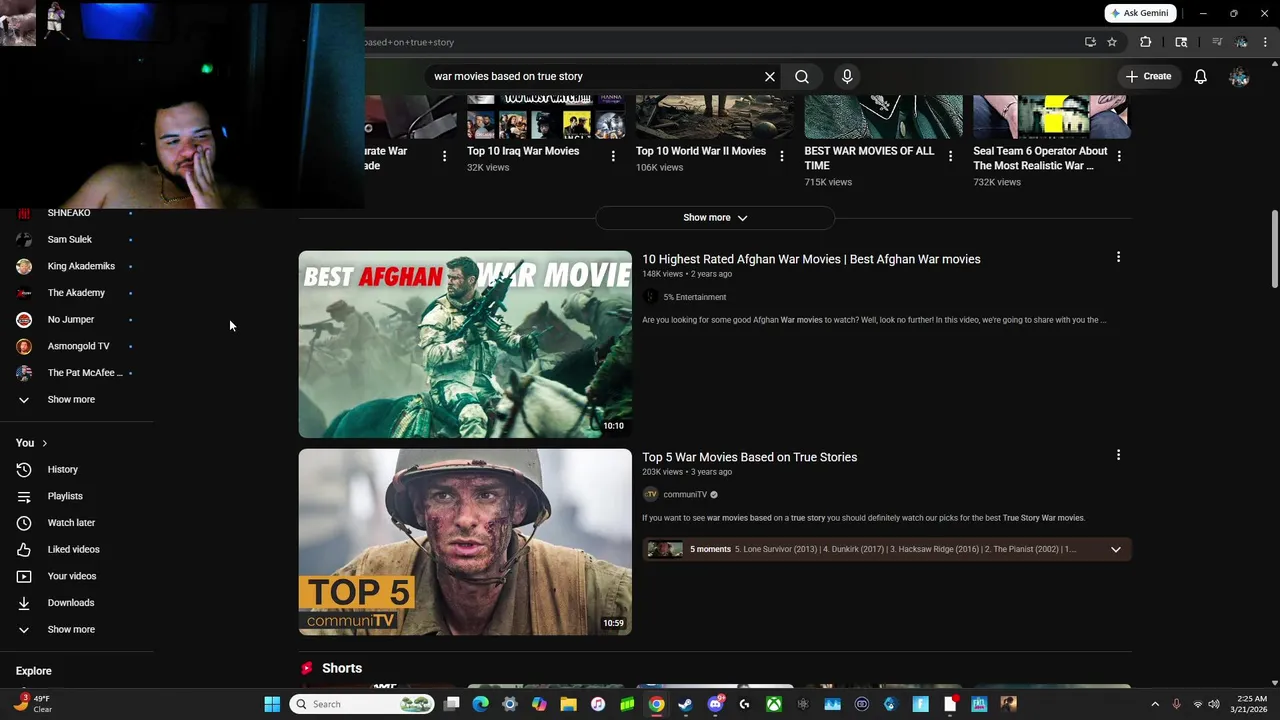Open Top 10 Iraq War Movies title
Screen dimensions: 1280x720
(523, 151)
